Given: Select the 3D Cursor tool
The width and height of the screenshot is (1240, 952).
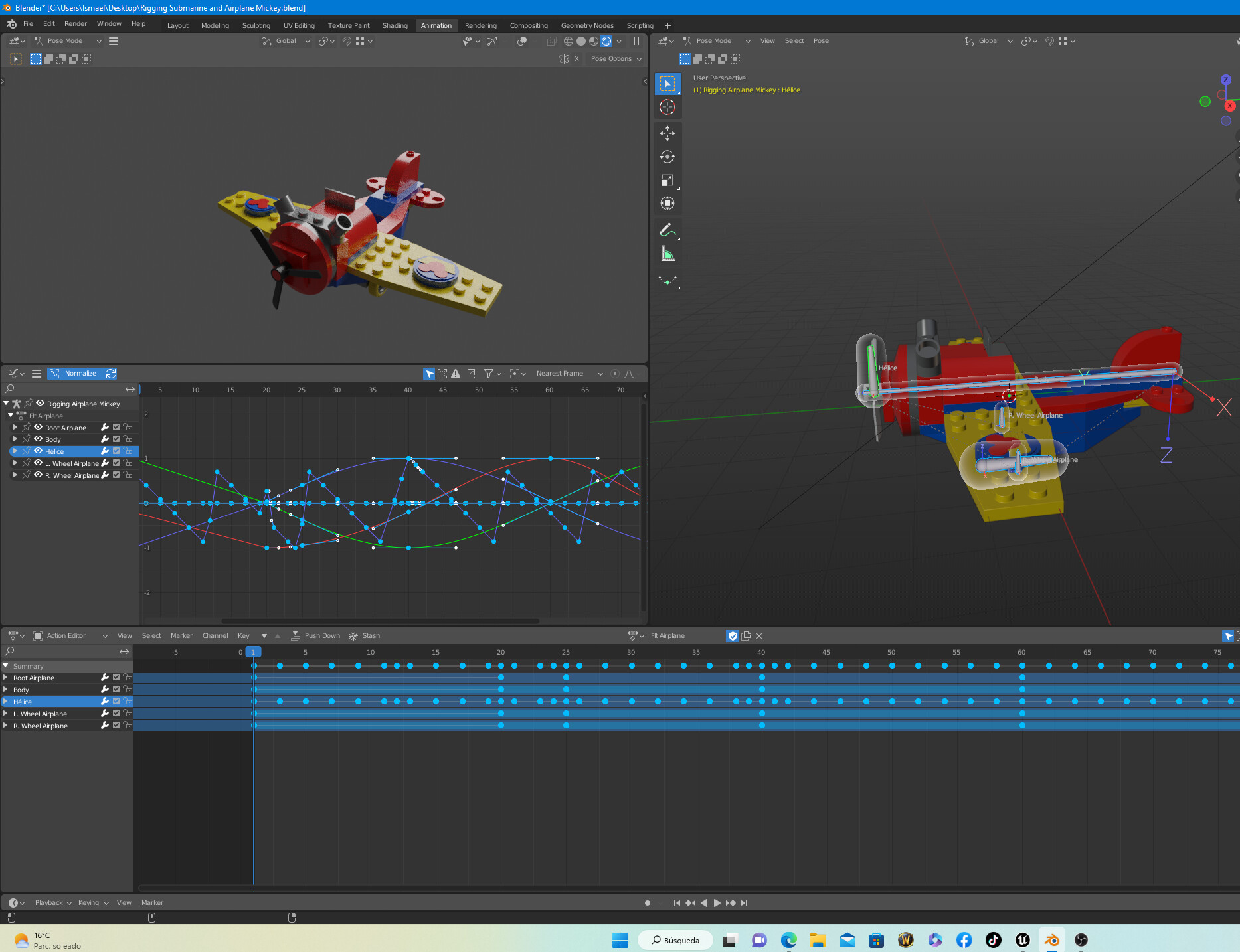Looking at the screenshot, I should tap(667, 107).
